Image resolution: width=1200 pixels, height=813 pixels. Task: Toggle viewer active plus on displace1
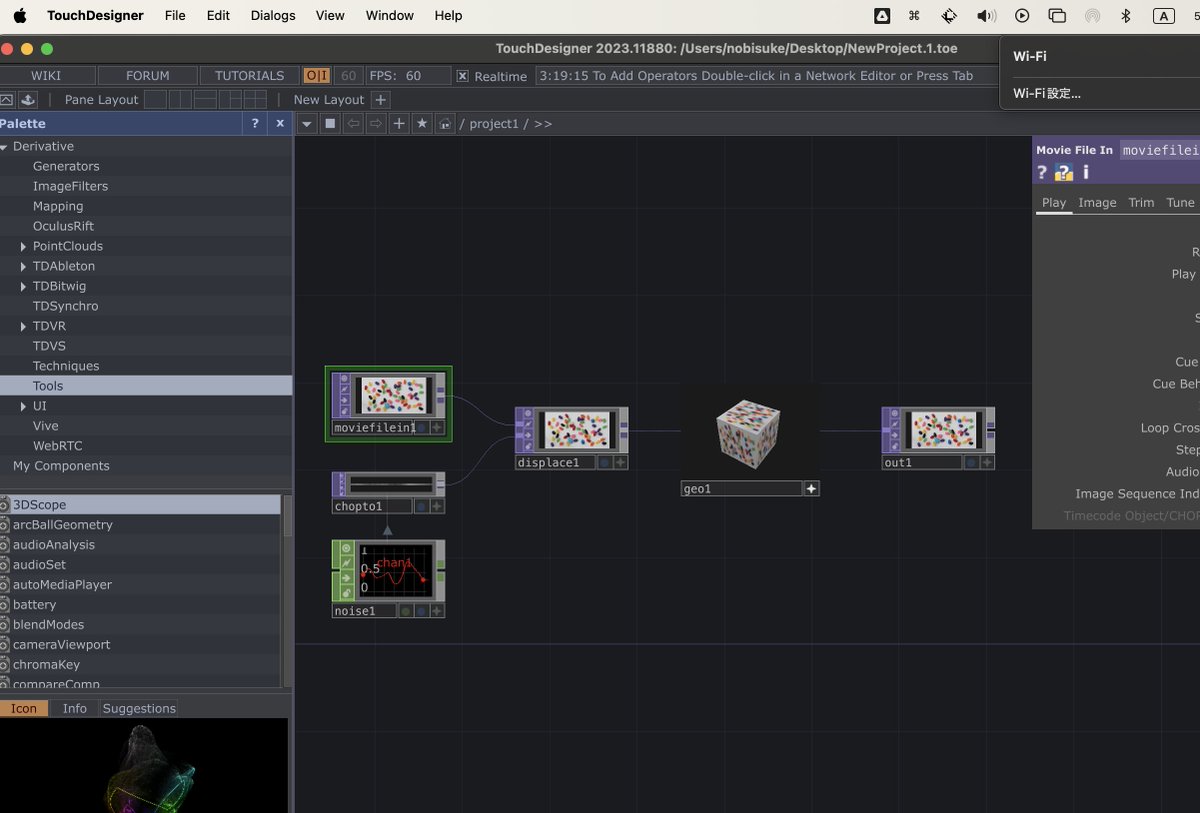click(621, 463)
